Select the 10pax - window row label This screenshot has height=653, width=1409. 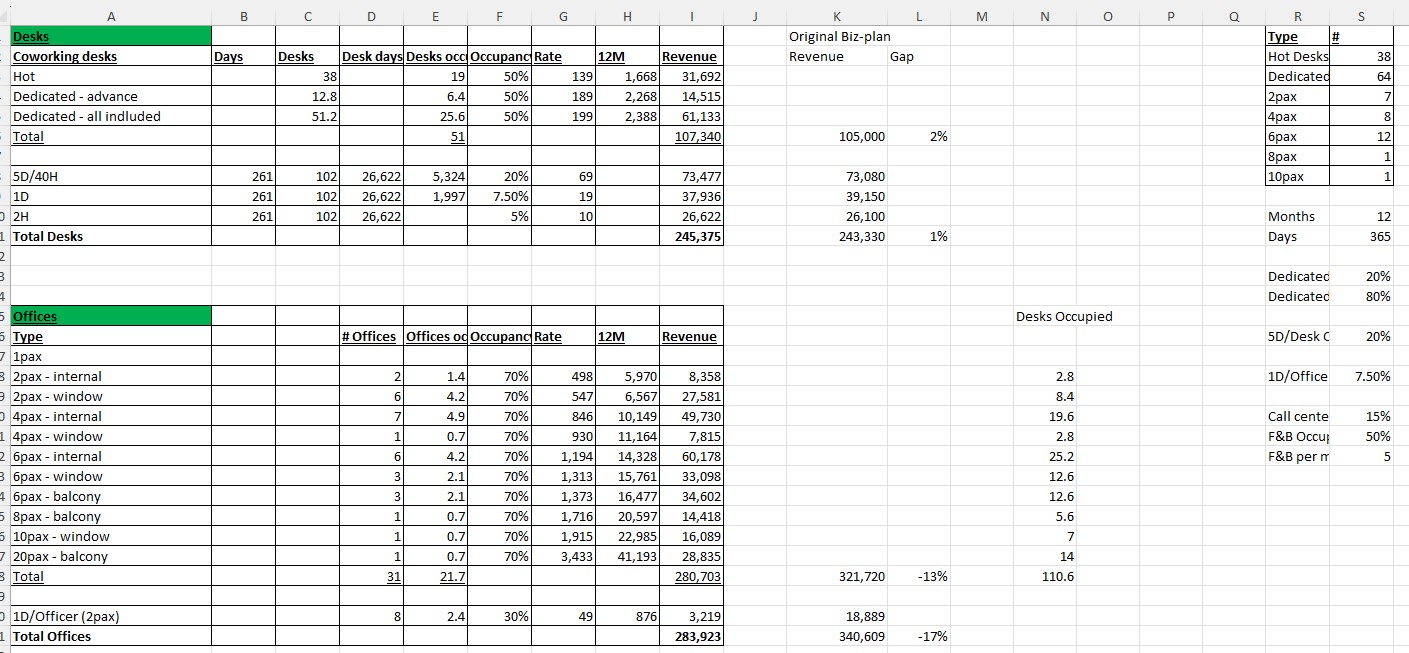pyautogui.click(x=111, y=536)
